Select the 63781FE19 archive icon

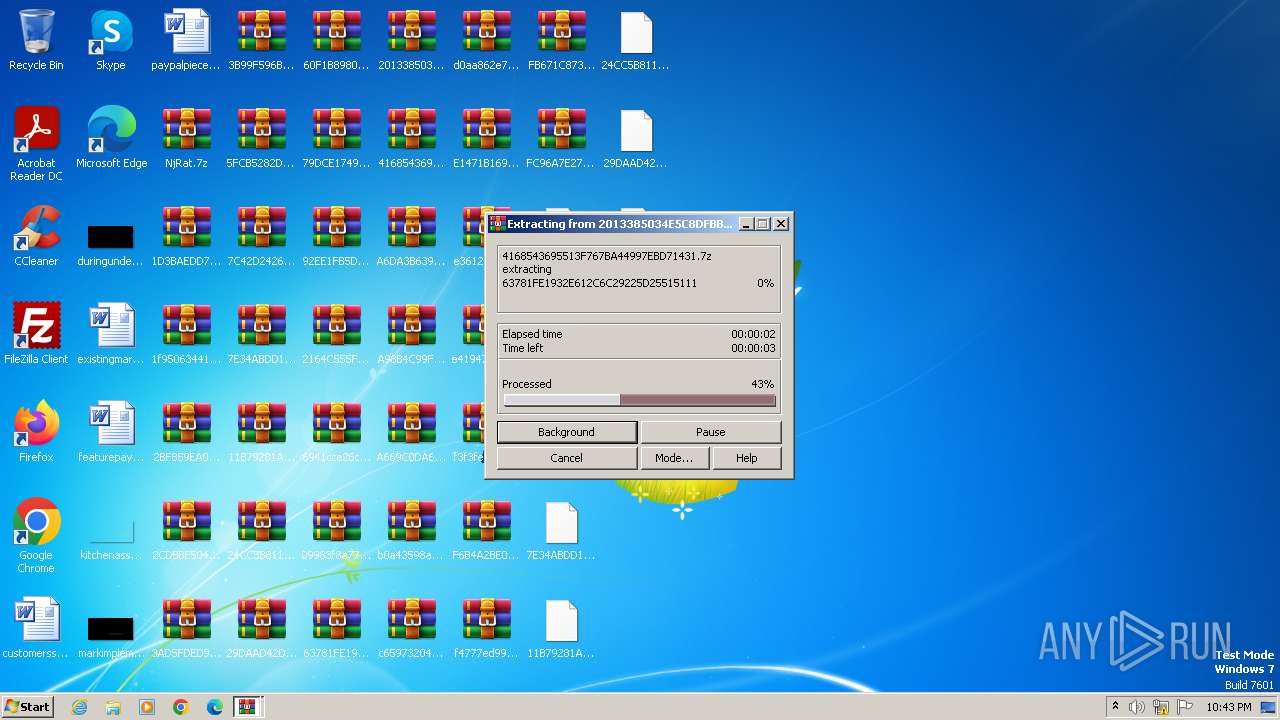336,628
